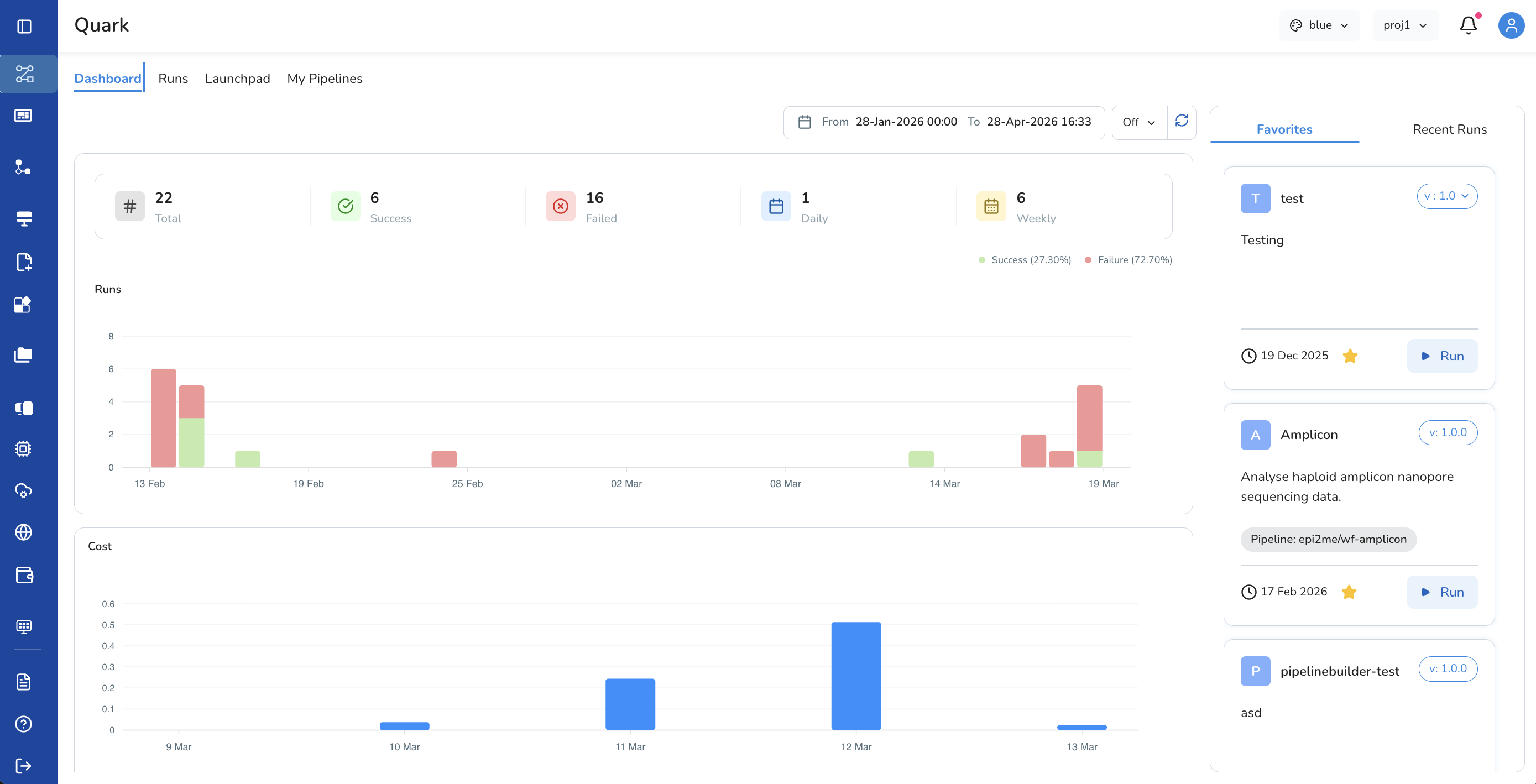
Task: Switch to the Recent Runs tab
Action: point(1450,129)
